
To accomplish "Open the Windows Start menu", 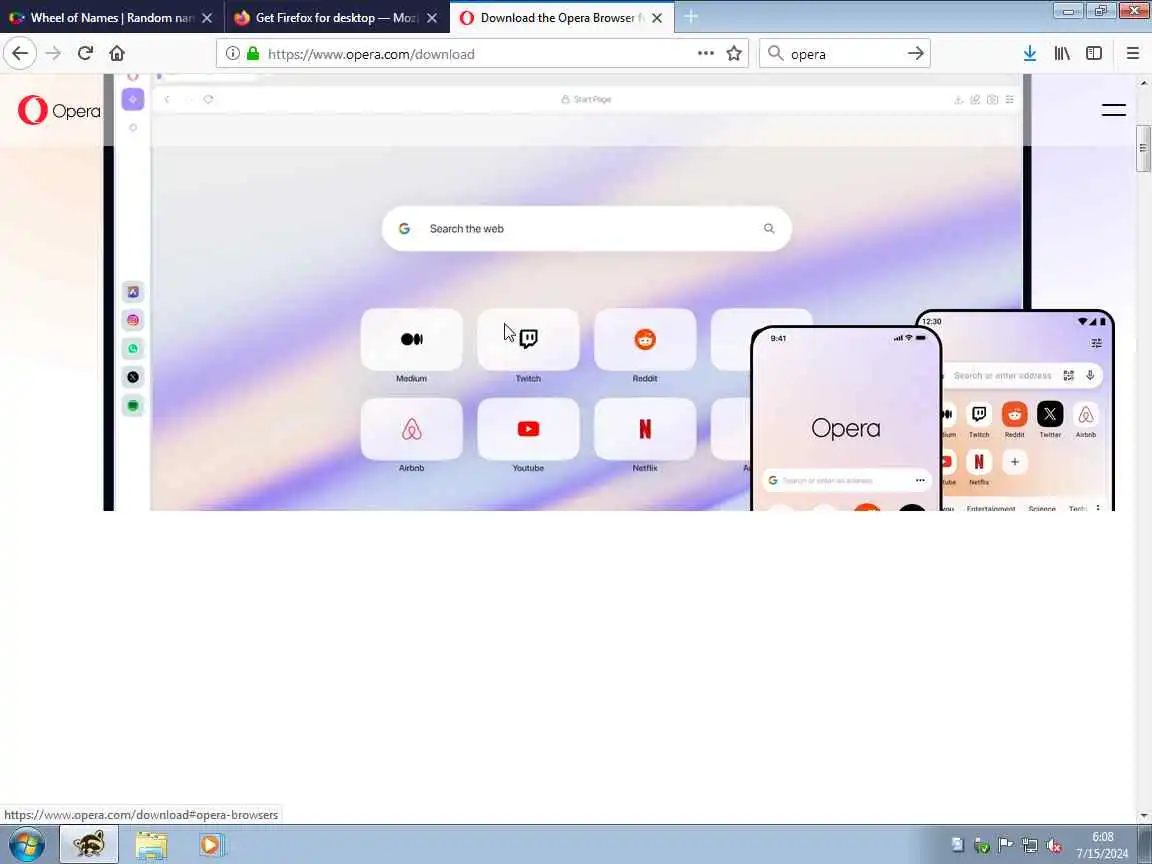I will [x=26, y=845].
